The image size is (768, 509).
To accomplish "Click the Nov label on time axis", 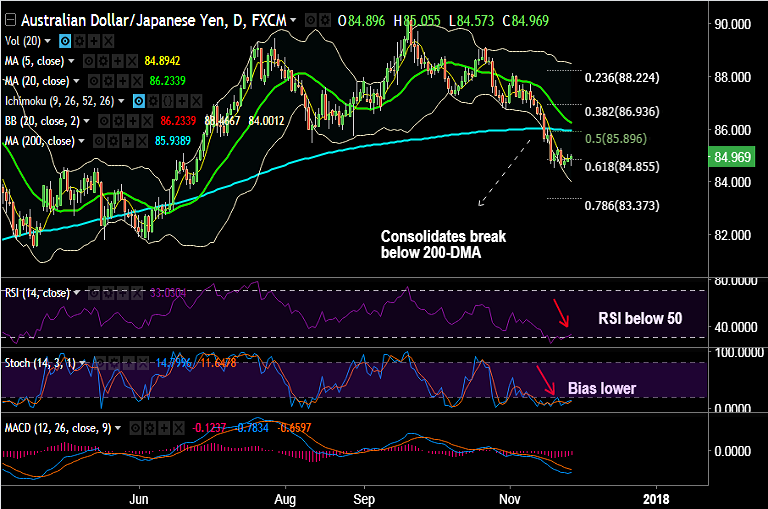I will 509,499.
